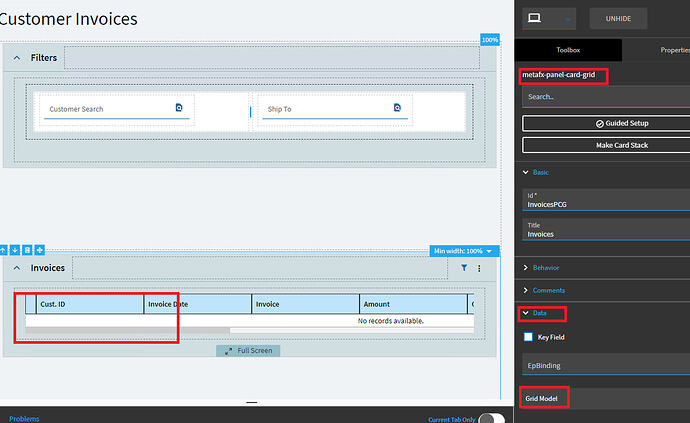
Task: Tick the Key Field checkbox
Action: point(529,337)
